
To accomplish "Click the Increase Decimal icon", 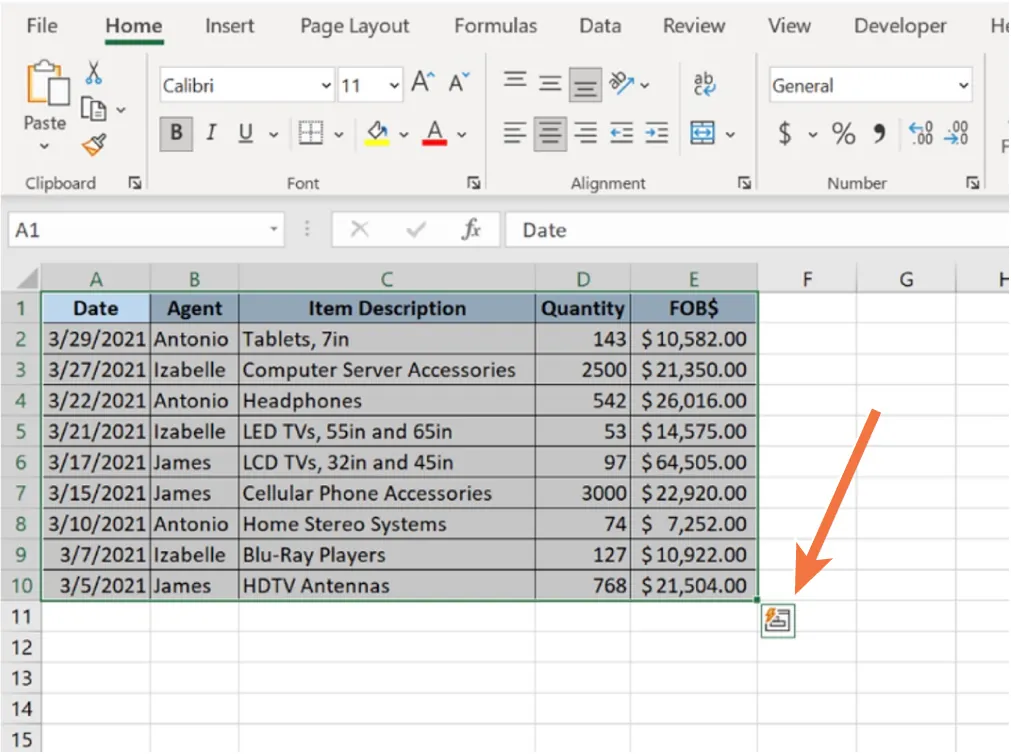I will pyautogui.click(x=921, y=134).
